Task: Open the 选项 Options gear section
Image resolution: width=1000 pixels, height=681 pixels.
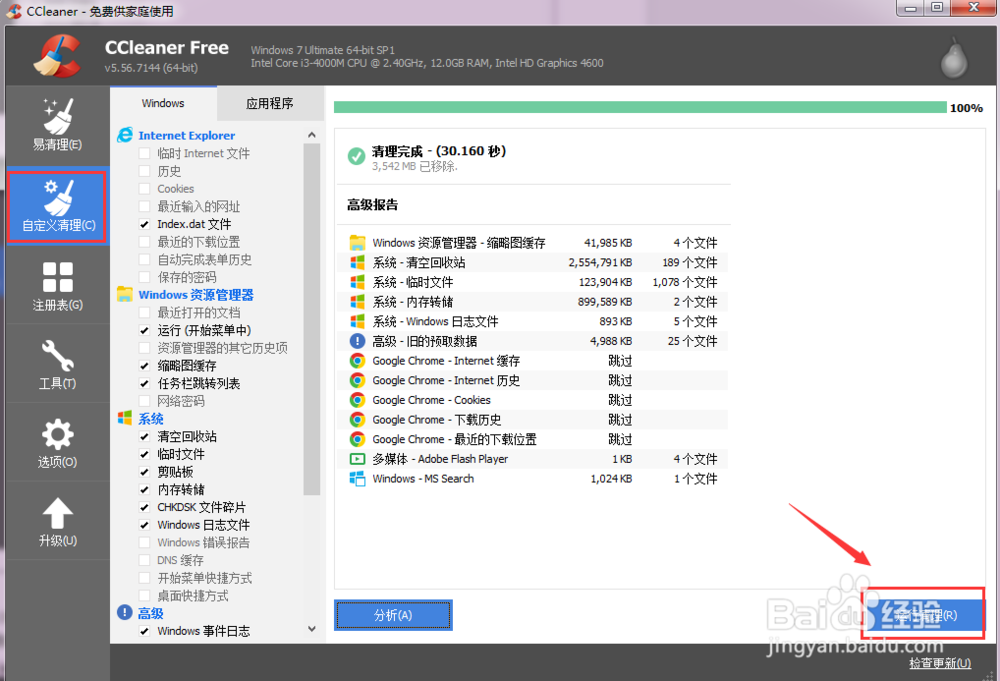Action: (57, 443)
